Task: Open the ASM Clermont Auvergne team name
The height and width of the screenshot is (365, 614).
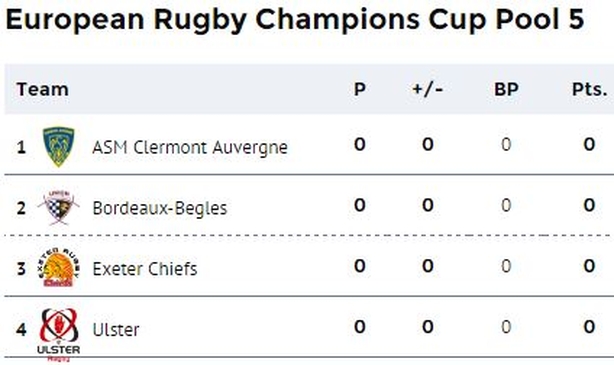Action: pyautogui.click(x=190, y=148)
